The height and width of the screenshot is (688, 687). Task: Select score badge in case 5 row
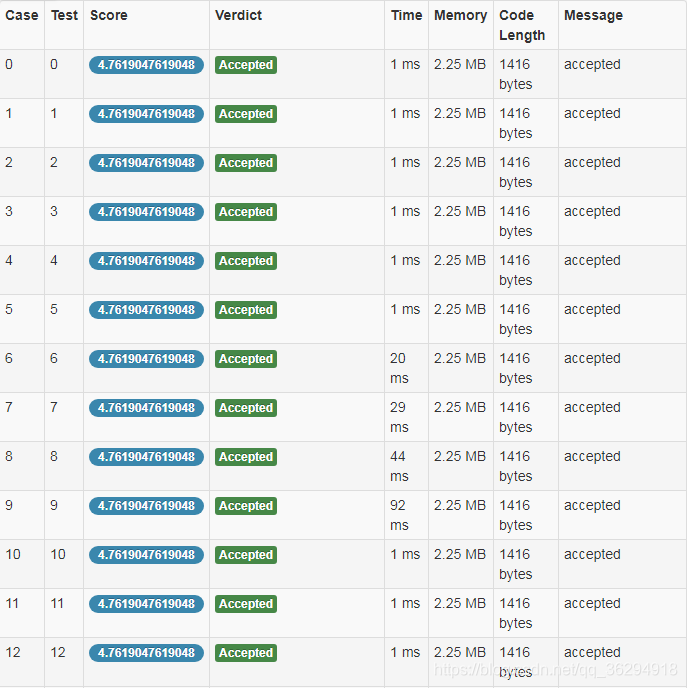(x=146, y=310)
